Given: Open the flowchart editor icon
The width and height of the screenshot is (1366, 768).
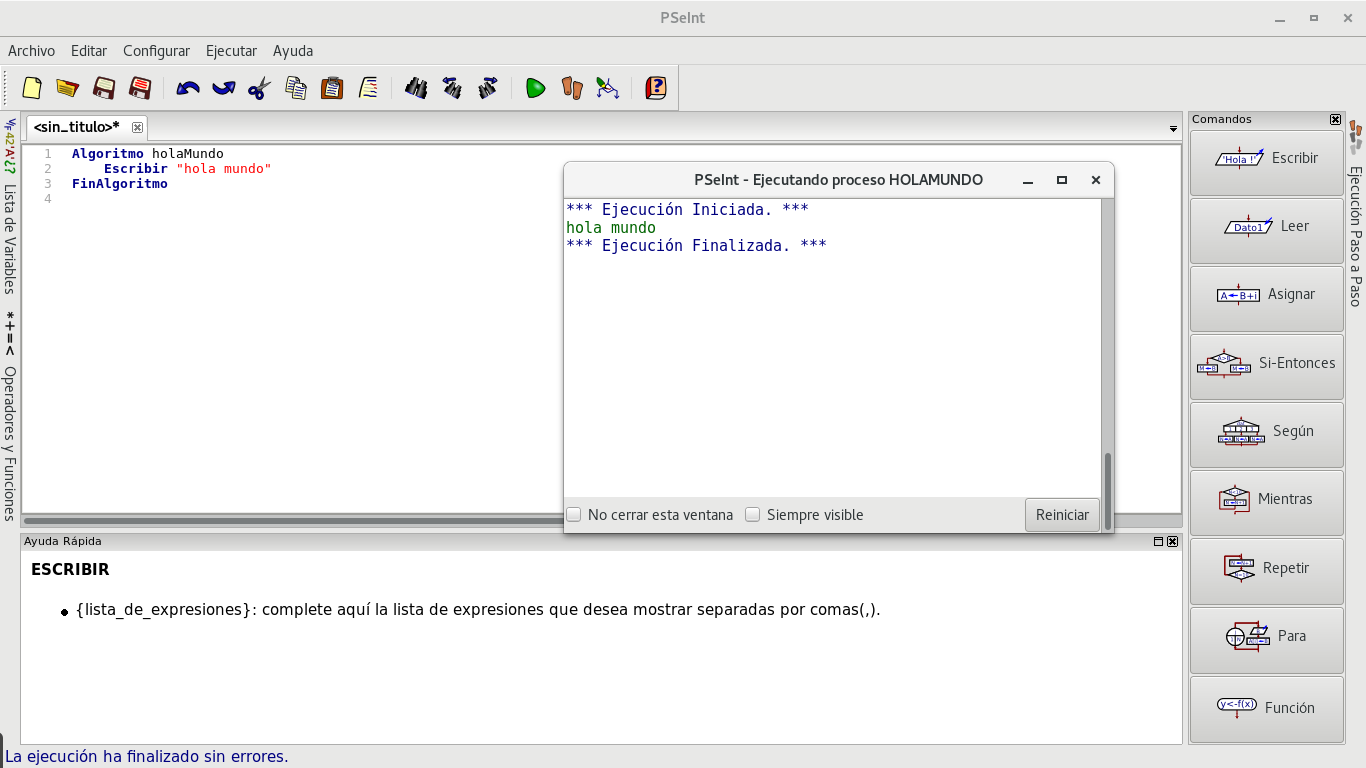Looking at the screenshot, I should coord(608,88).
